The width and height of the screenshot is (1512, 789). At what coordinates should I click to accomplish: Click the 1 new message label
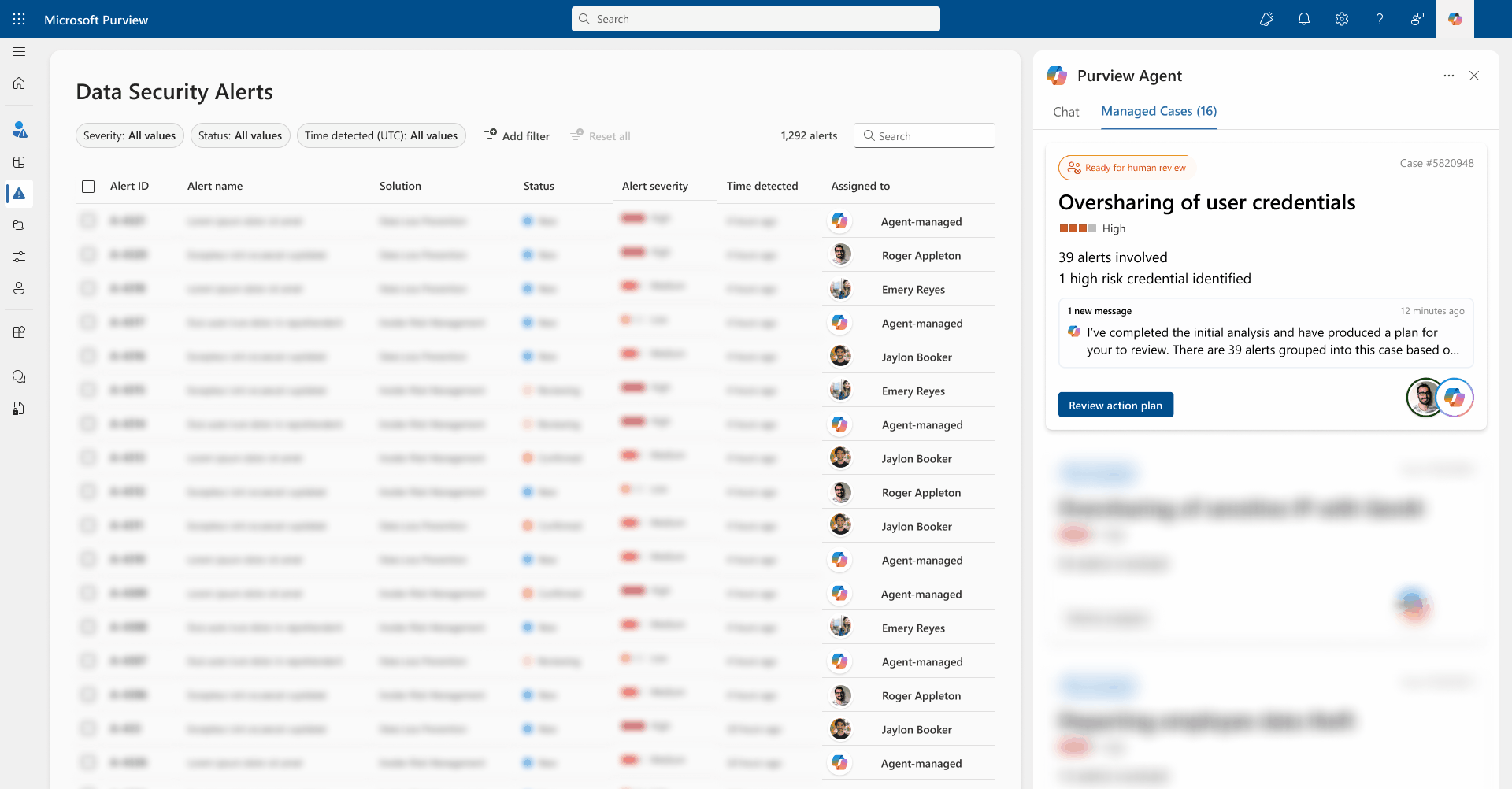[x=1099, y=311]
